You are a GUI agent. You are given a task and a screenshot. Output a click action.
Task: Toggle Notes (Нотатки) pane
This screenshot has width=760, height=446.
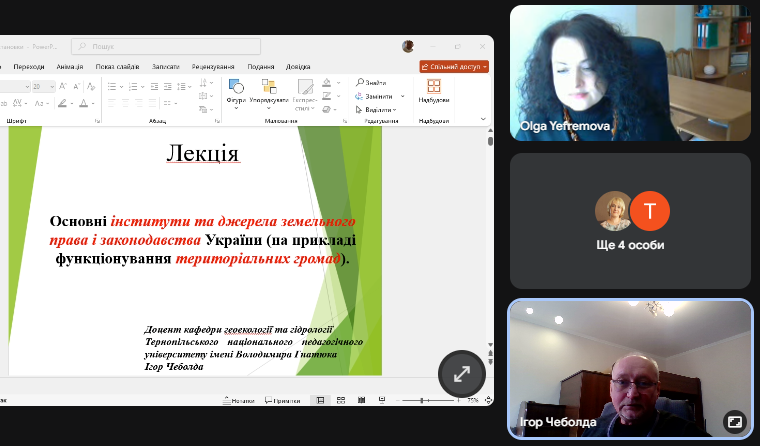(x=238, y=400)
